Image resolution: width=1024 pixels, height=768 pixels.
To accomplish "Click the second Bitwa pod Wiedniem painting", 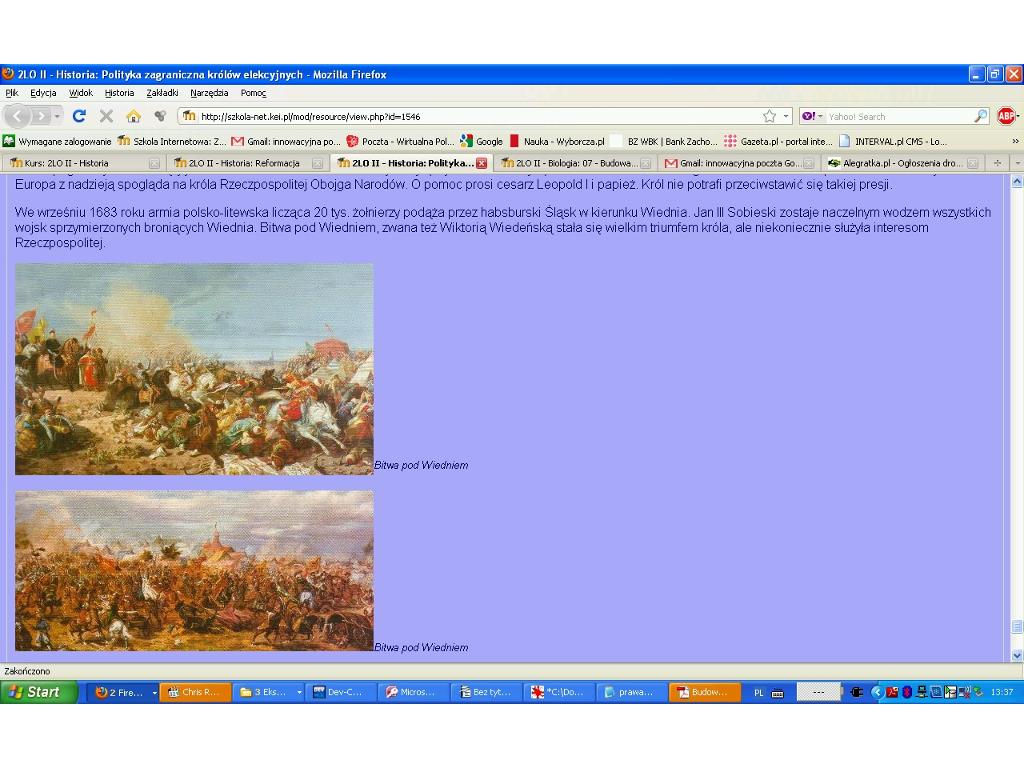I will [195, 571].
